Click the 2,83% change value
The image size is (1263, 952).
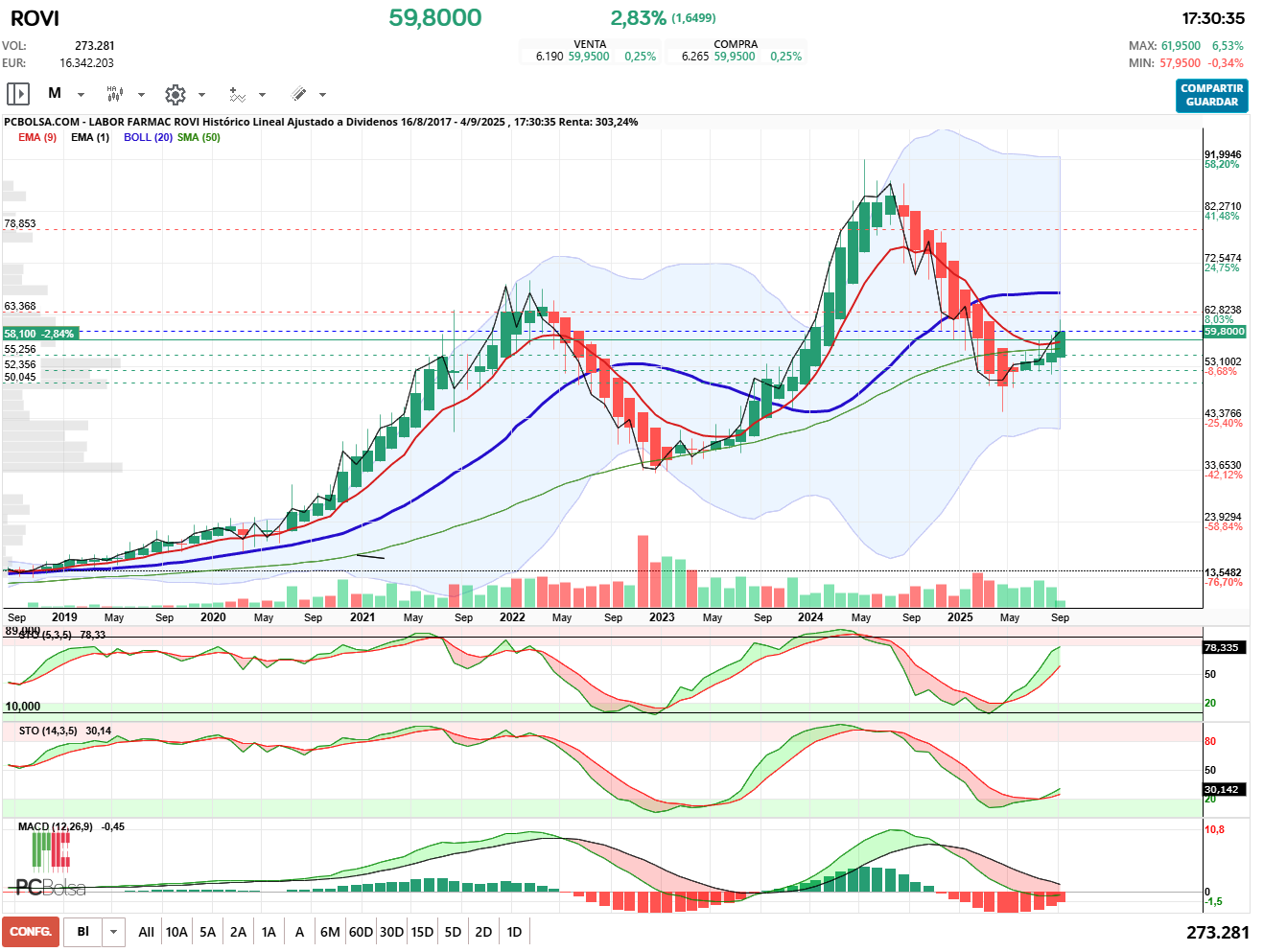tap(638, 17)
